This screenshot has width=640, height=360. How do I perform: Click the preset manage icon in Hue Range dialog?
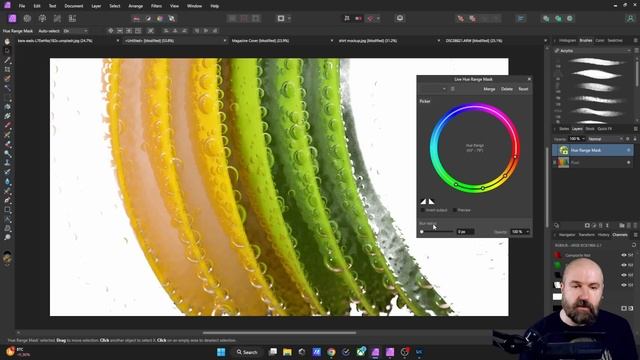pos(453,89)
